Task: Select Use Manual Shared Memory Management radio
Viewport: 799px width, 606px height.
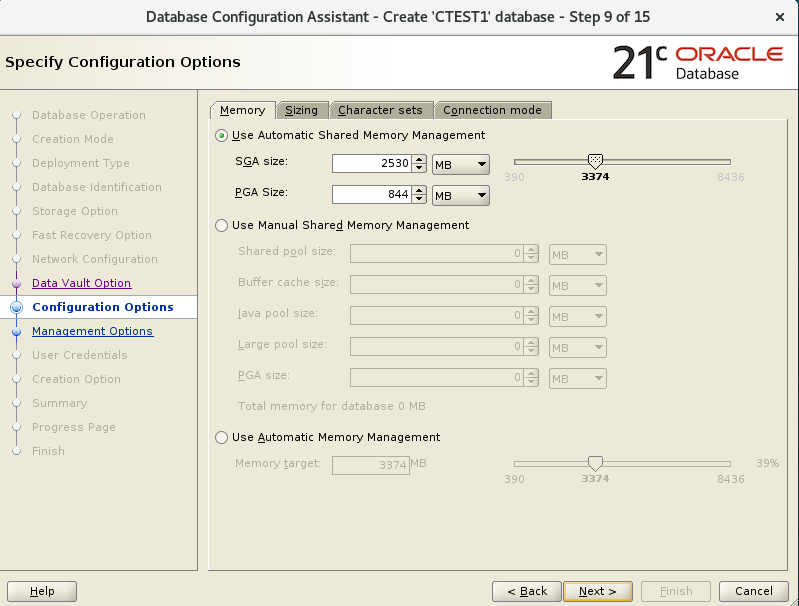Action: (x=222, y=225)
